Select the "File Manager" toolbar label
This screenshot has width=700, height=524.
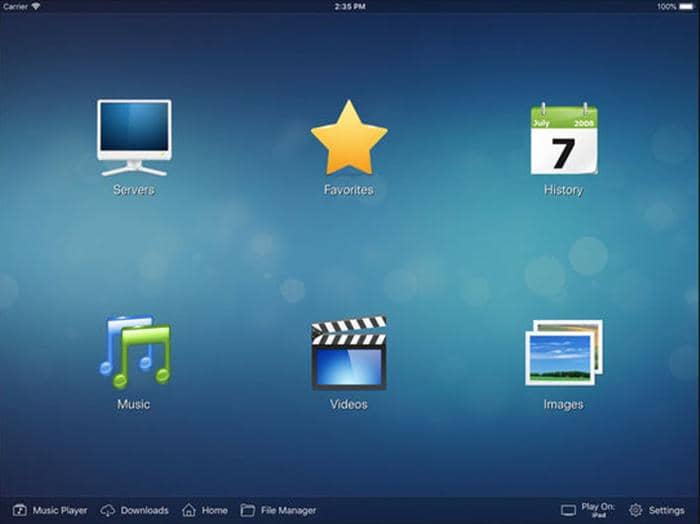pos(288,510)
